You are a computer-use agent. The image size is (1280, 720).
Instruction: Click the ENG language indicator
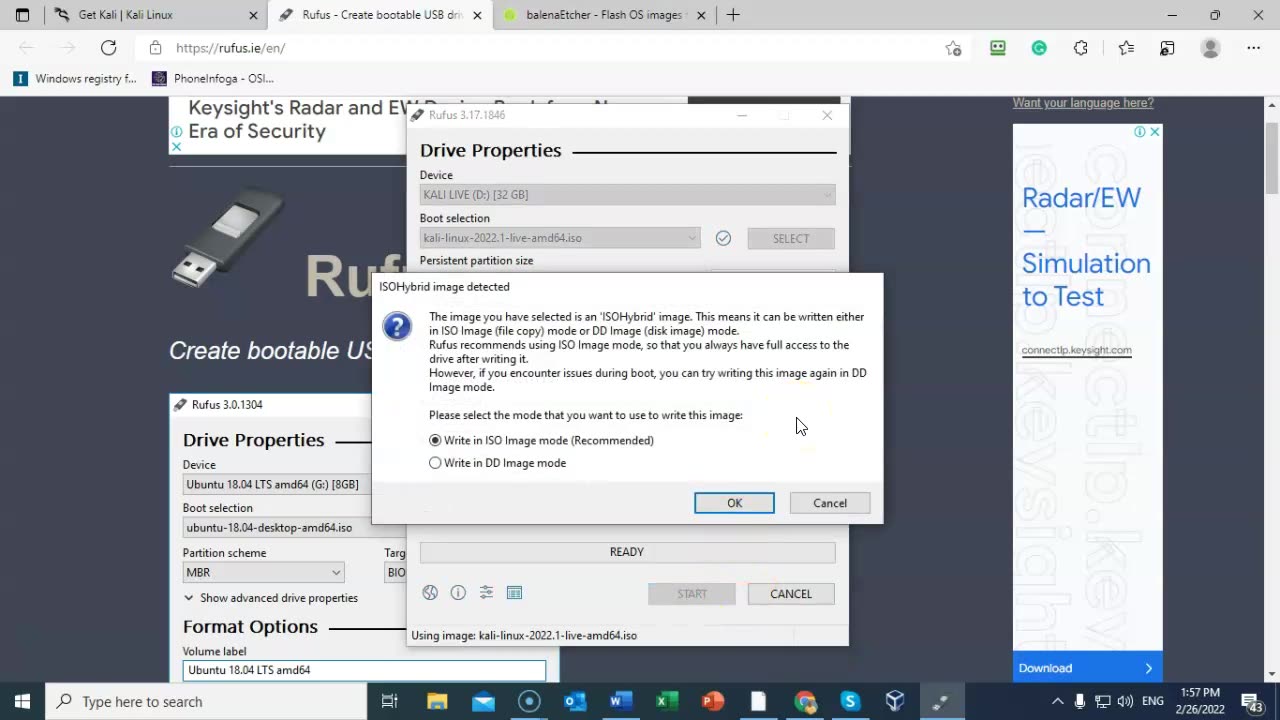click(x=1153, y=701)
